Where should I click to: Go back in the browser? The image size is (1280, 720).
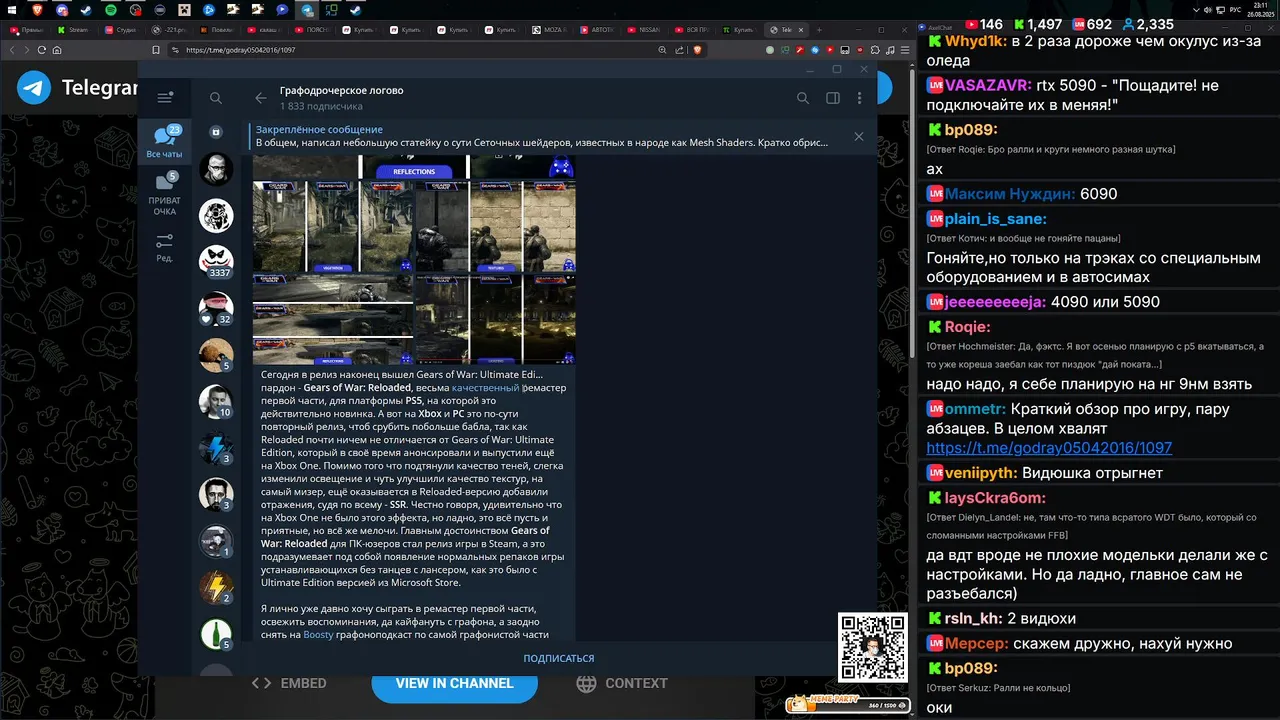[x=10, y=50]
